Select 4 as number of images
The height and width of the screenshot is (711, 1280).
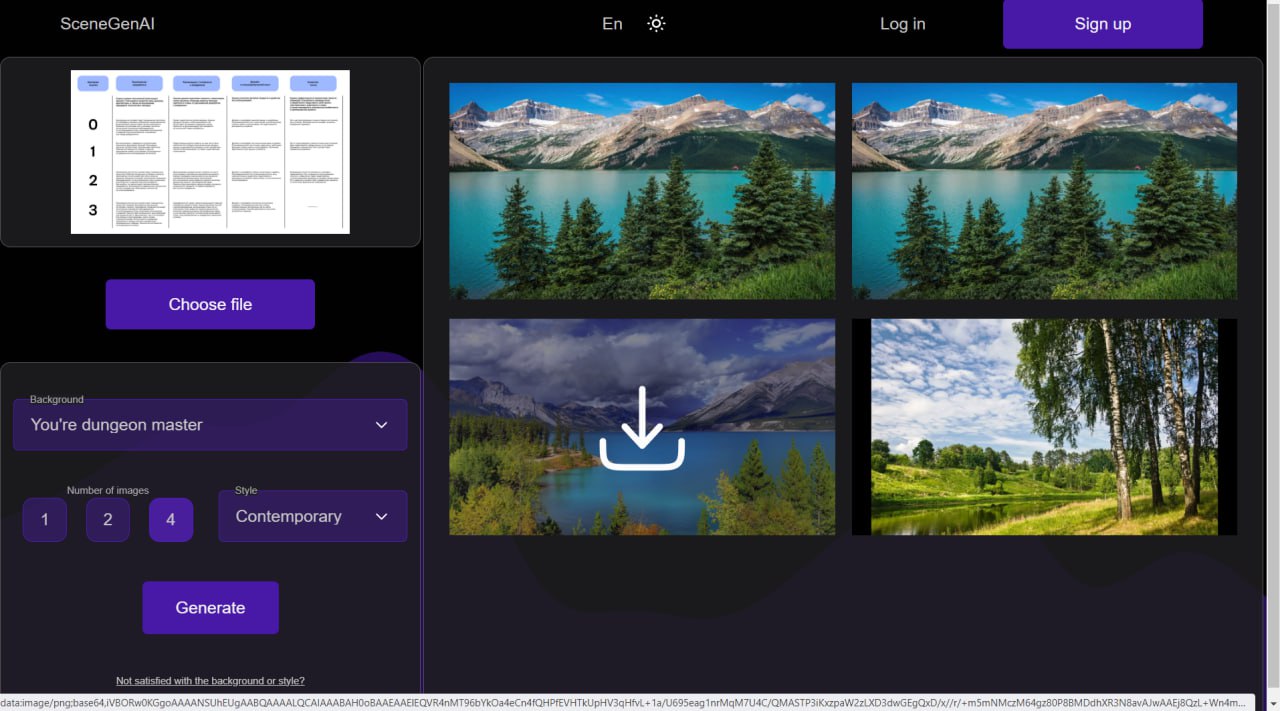[x=171, y=520]
